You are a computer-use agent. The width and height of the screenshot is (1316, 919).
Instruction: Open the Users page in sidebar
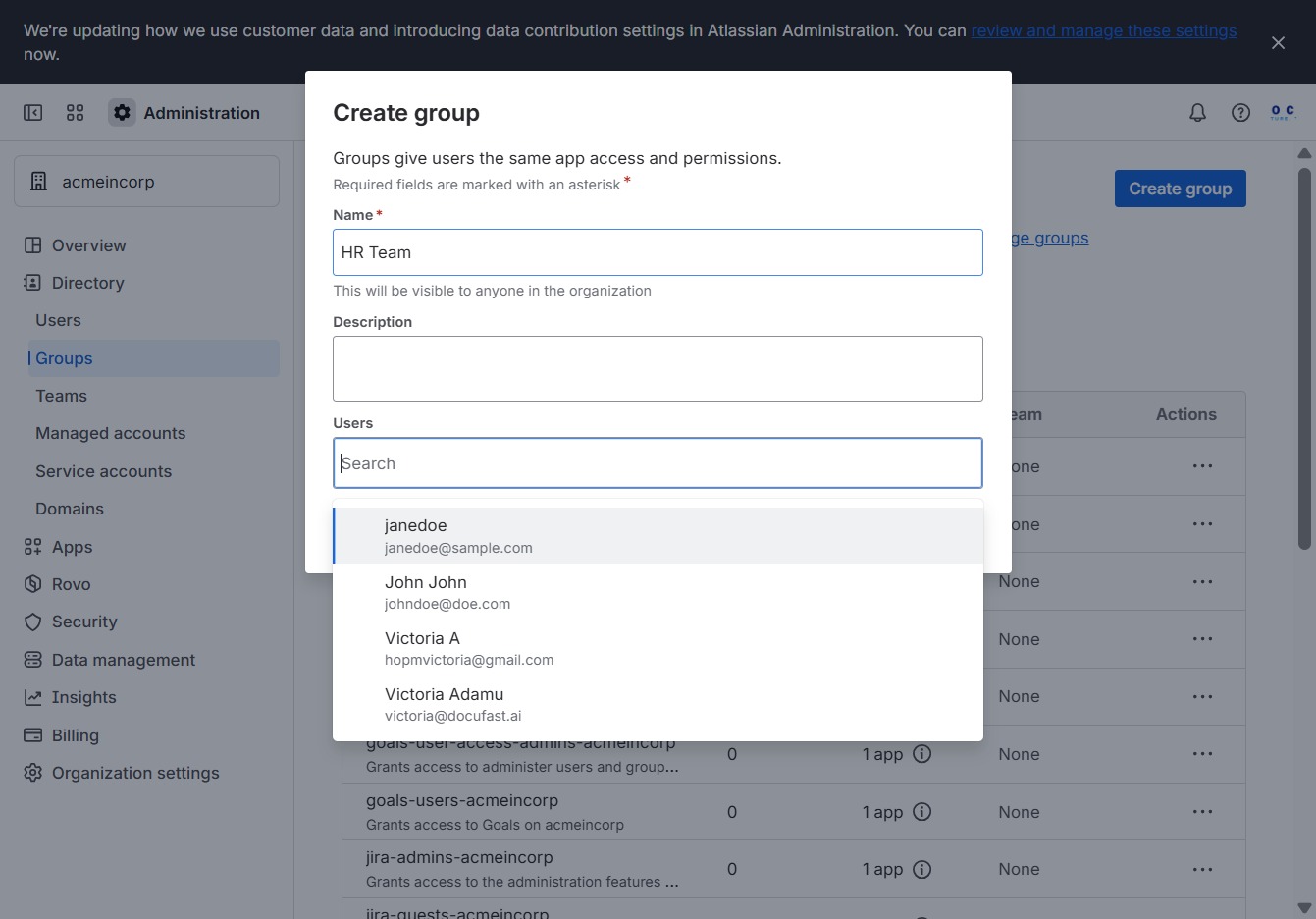pos(152,320)
